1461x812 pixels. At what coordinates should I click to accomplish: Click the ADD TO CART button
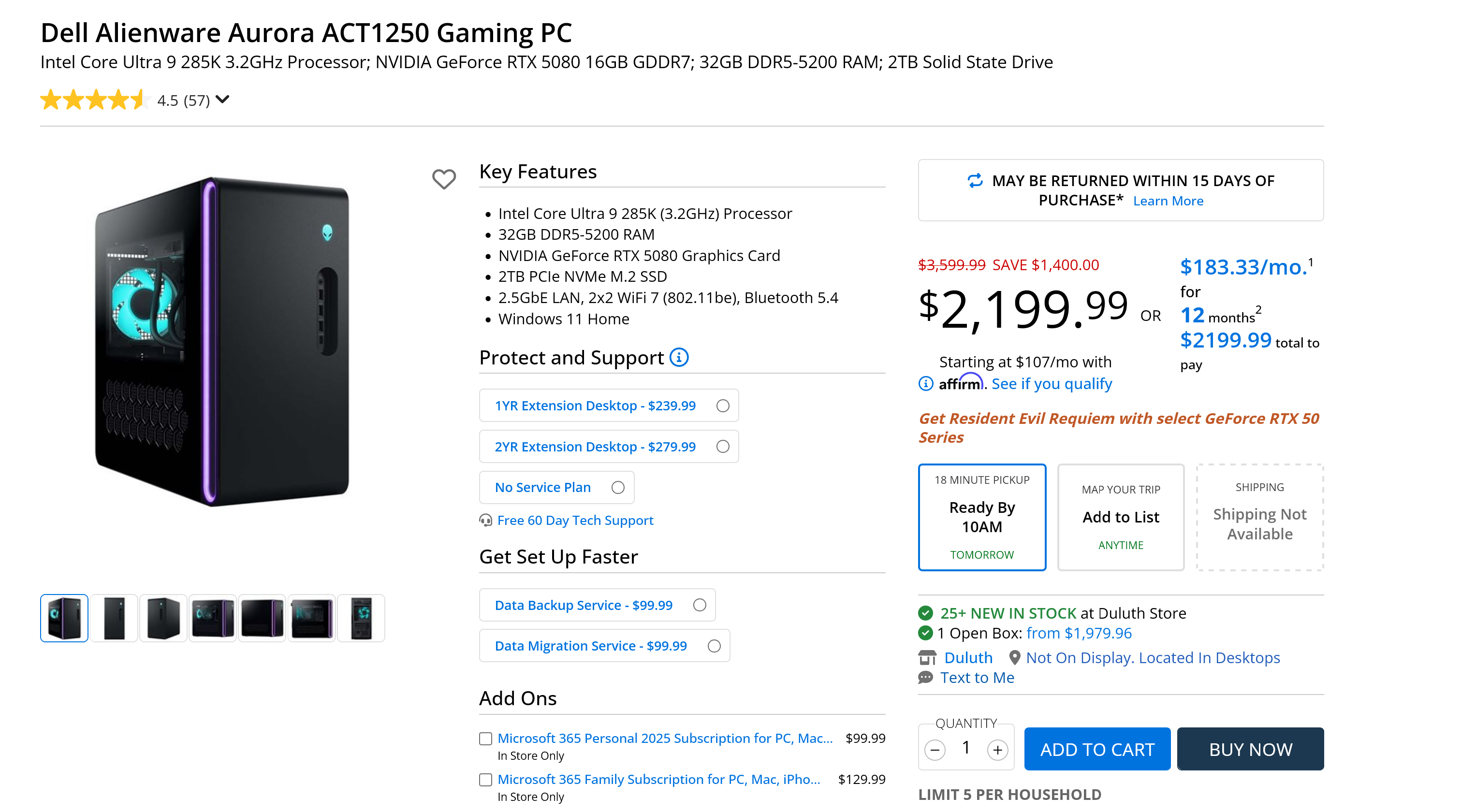1097,749
